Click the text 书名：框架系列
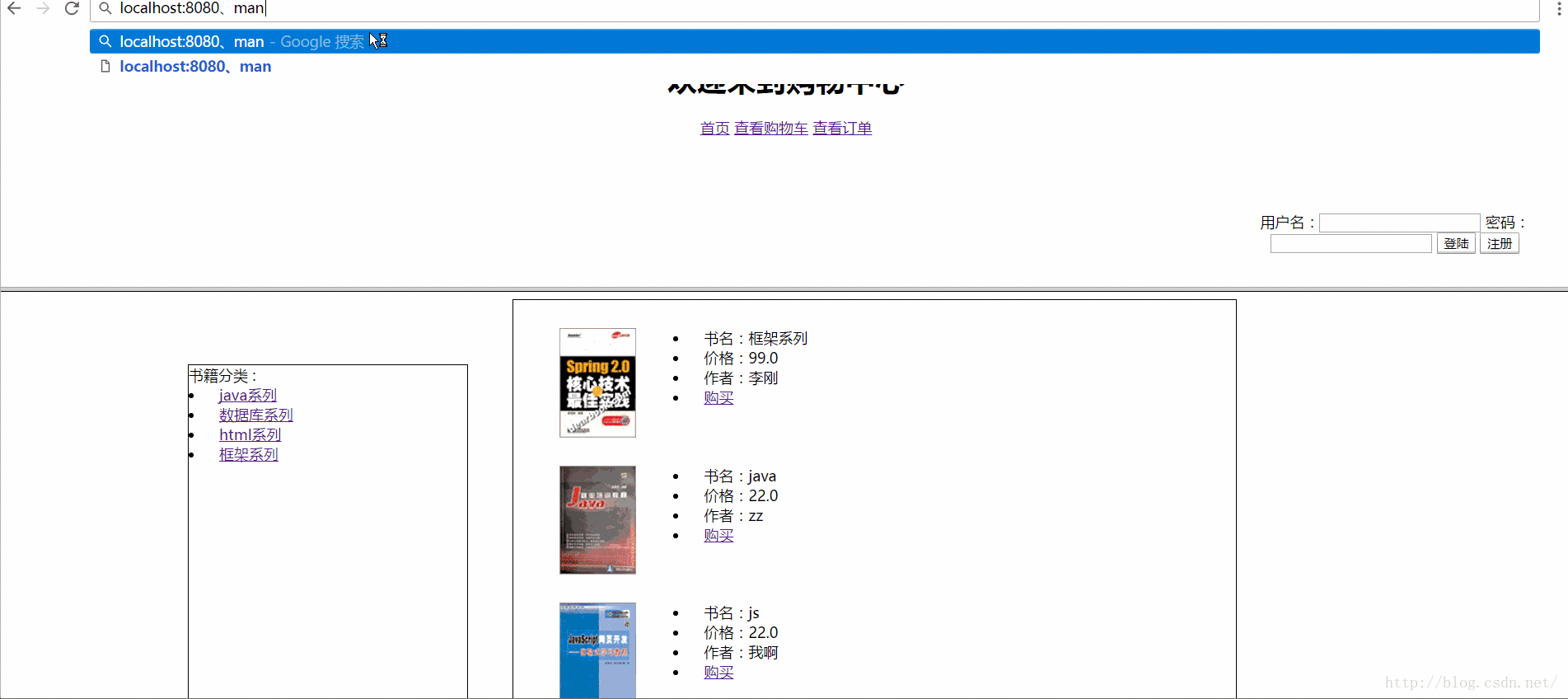1568x699 pixels. click(x=756, y=339)
